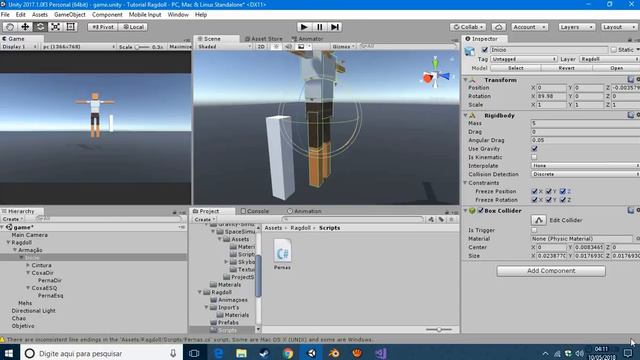This screenshot has width=640, height=360.
Task: Toggle Freeze Position X checkbox
Action: tap(534, 191)
